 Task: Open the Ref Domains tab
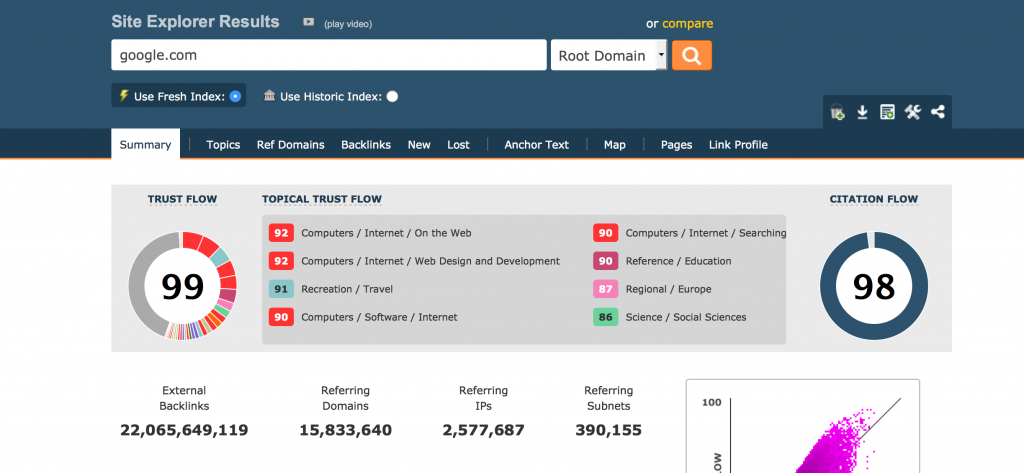pos(291,144)
